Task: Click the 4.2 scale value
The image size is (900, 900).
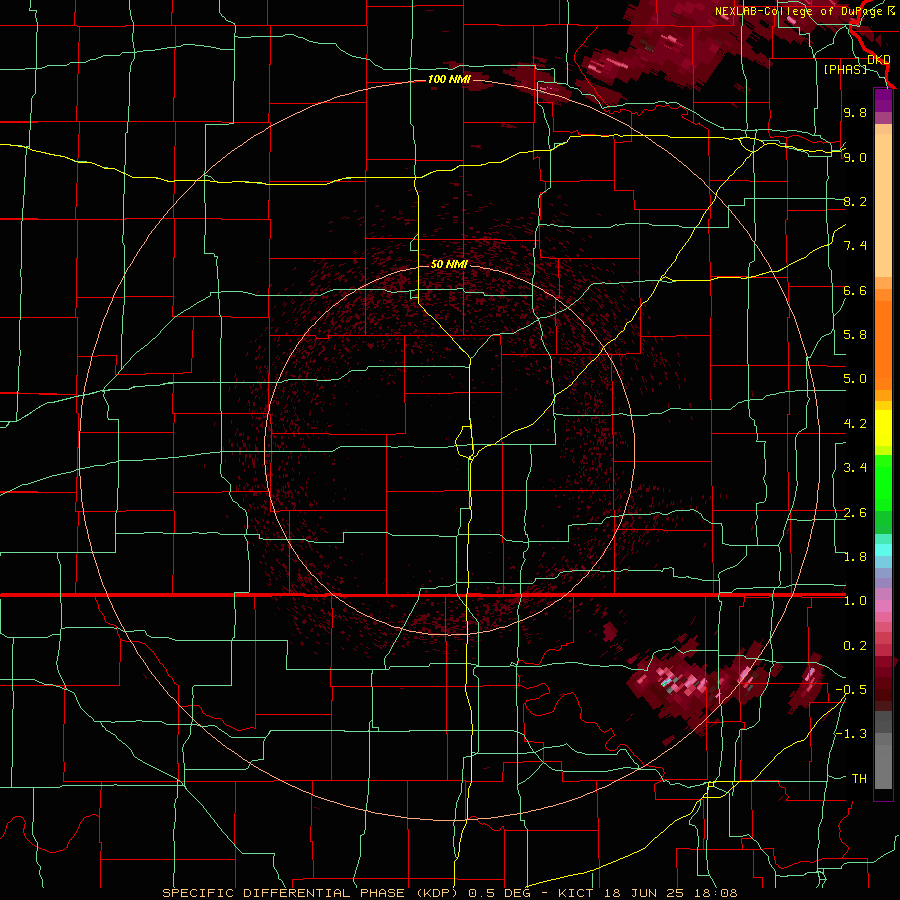Action: tap(855, 424)
